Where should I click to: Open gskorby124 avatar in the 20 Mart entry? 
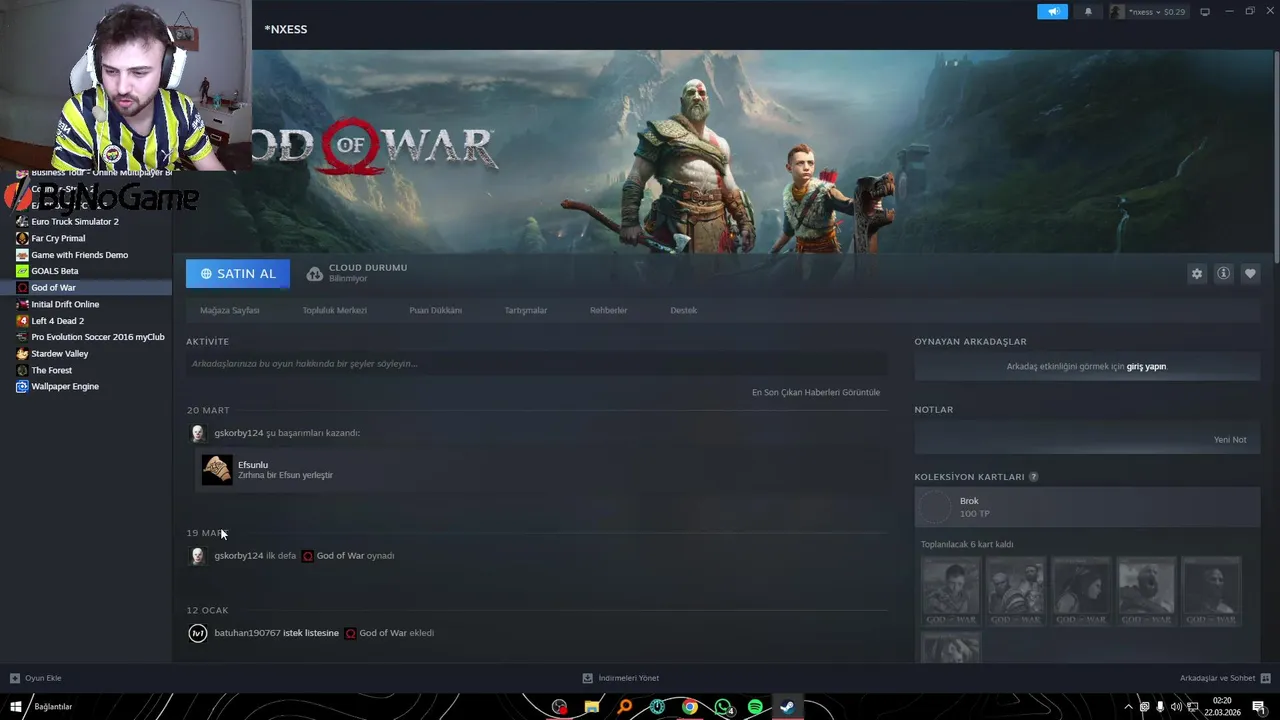[x=198, y=433]
